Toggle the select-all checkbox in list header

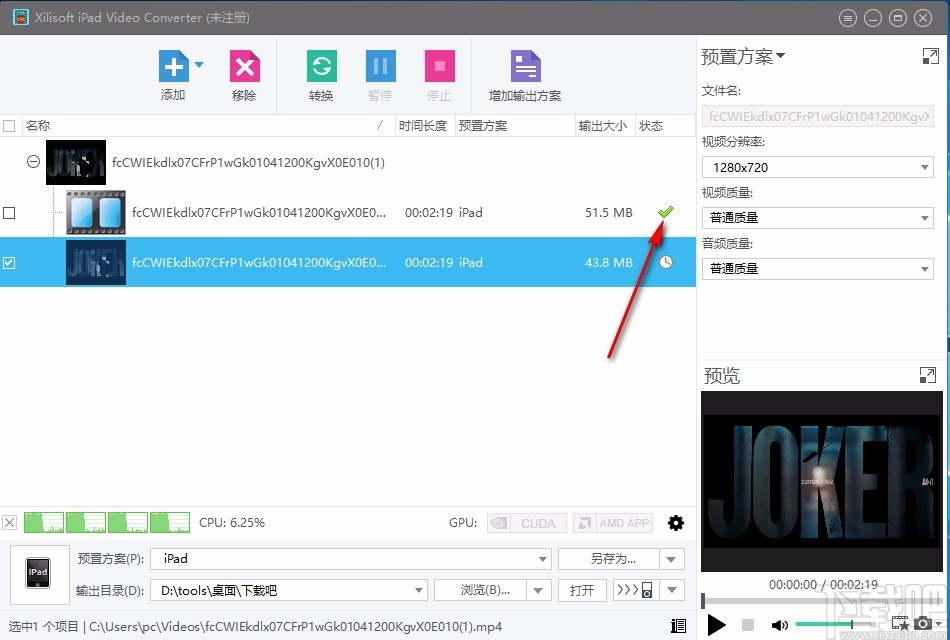point(9,126)
